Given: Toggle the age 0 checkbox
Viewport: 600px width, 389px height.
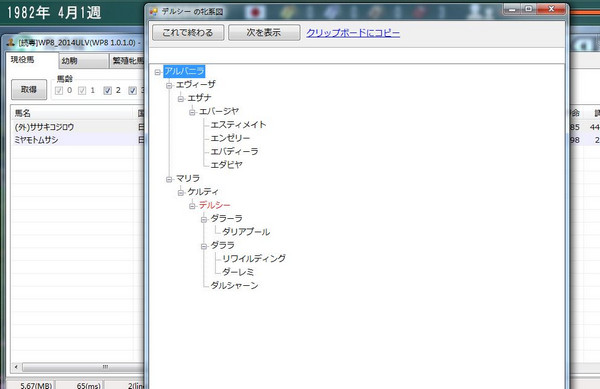Looking at the screenshot, I should [59, 91].
